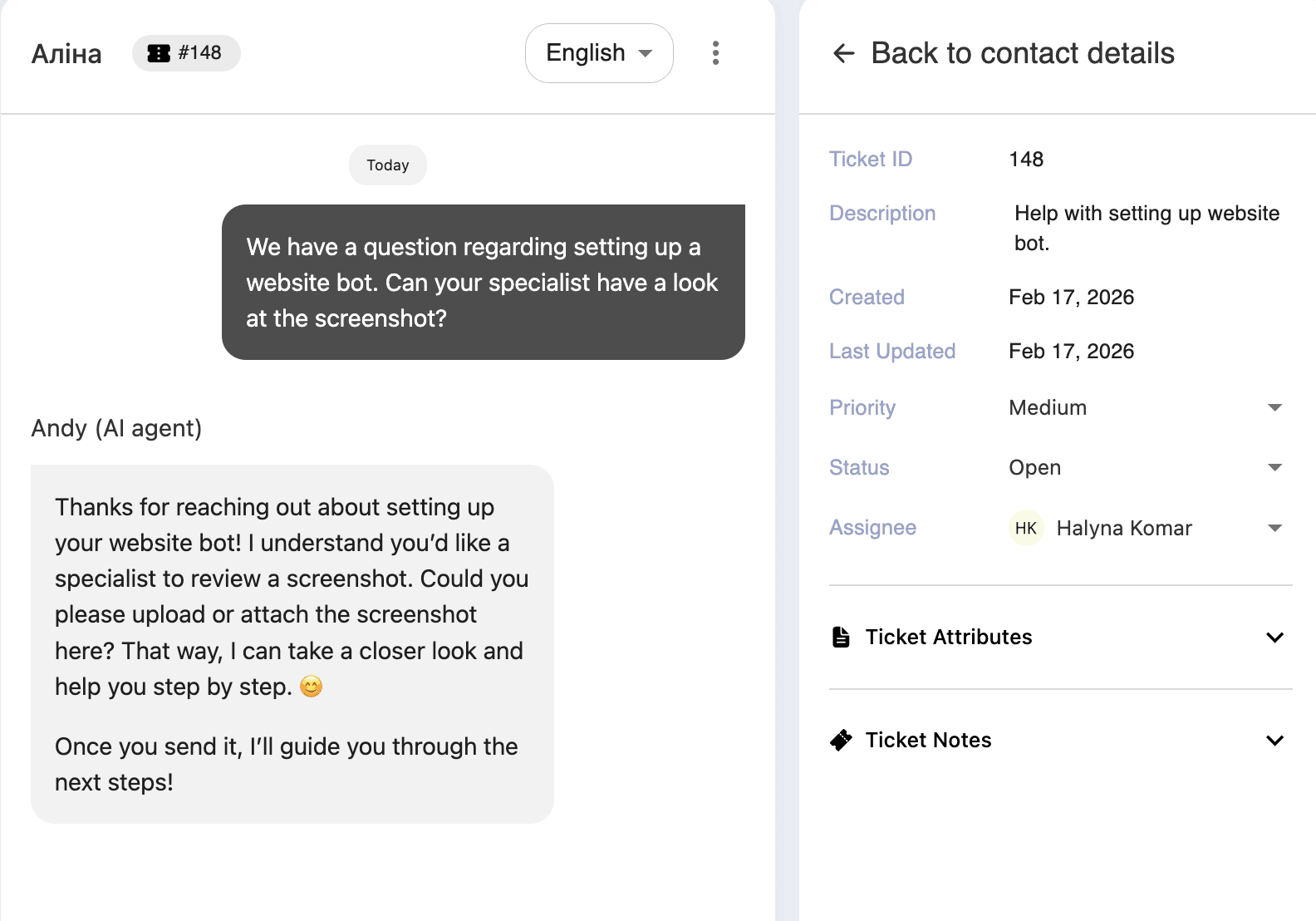Click the Ticket Notes ticket icon

click(841, 741)
